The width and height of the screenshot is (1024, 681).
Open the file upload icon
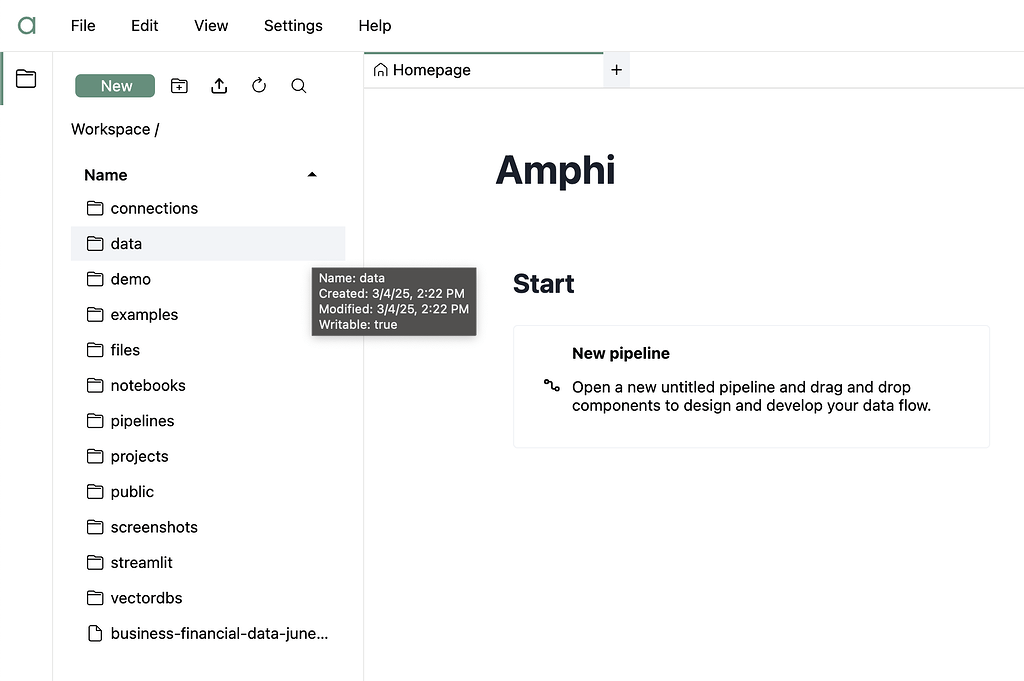tap(219, 86)
